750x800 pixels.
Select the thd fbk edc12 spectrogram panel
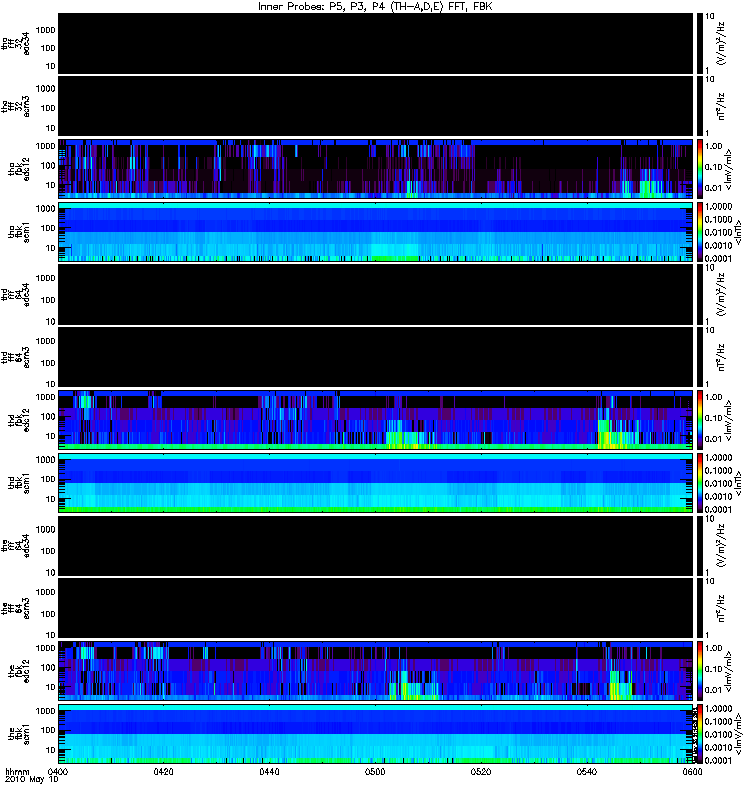click(376, 420)
